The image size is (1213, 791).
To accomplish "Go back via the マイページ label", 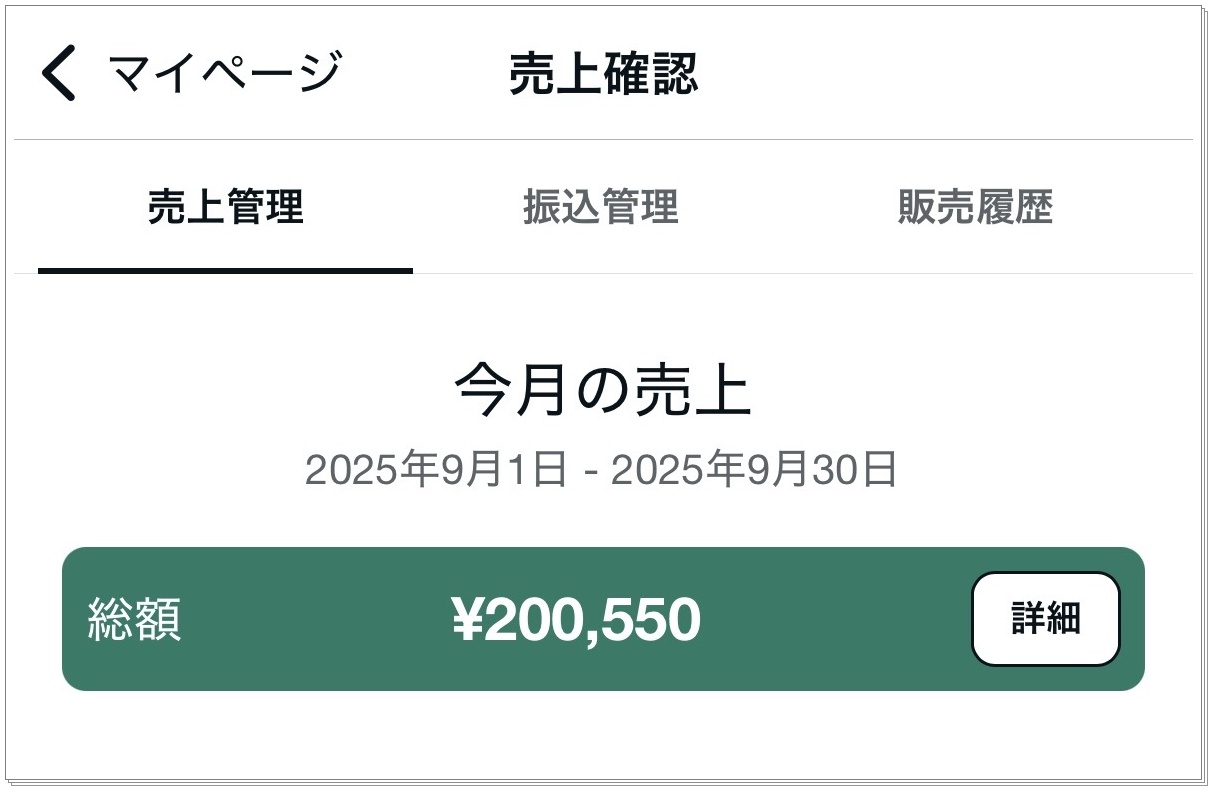I will (225, 74).
